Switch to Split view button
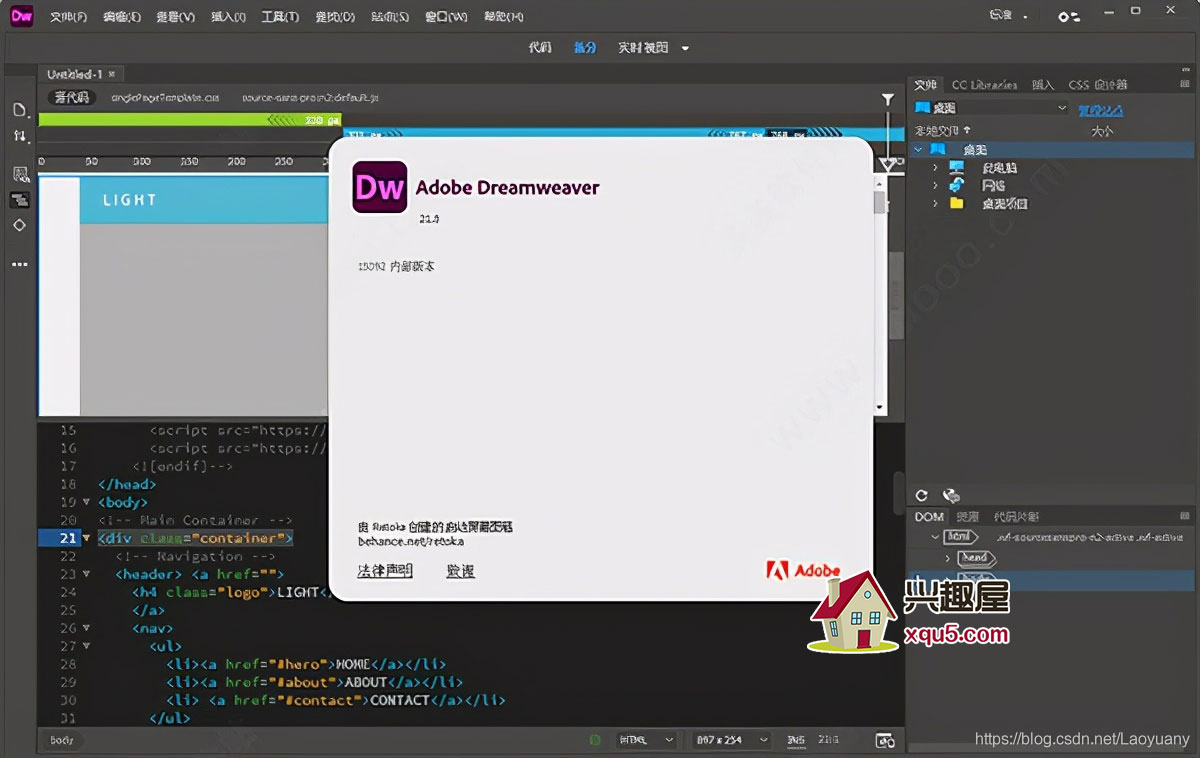Screen dimensions: 1200x758 [x=585, y=48]
